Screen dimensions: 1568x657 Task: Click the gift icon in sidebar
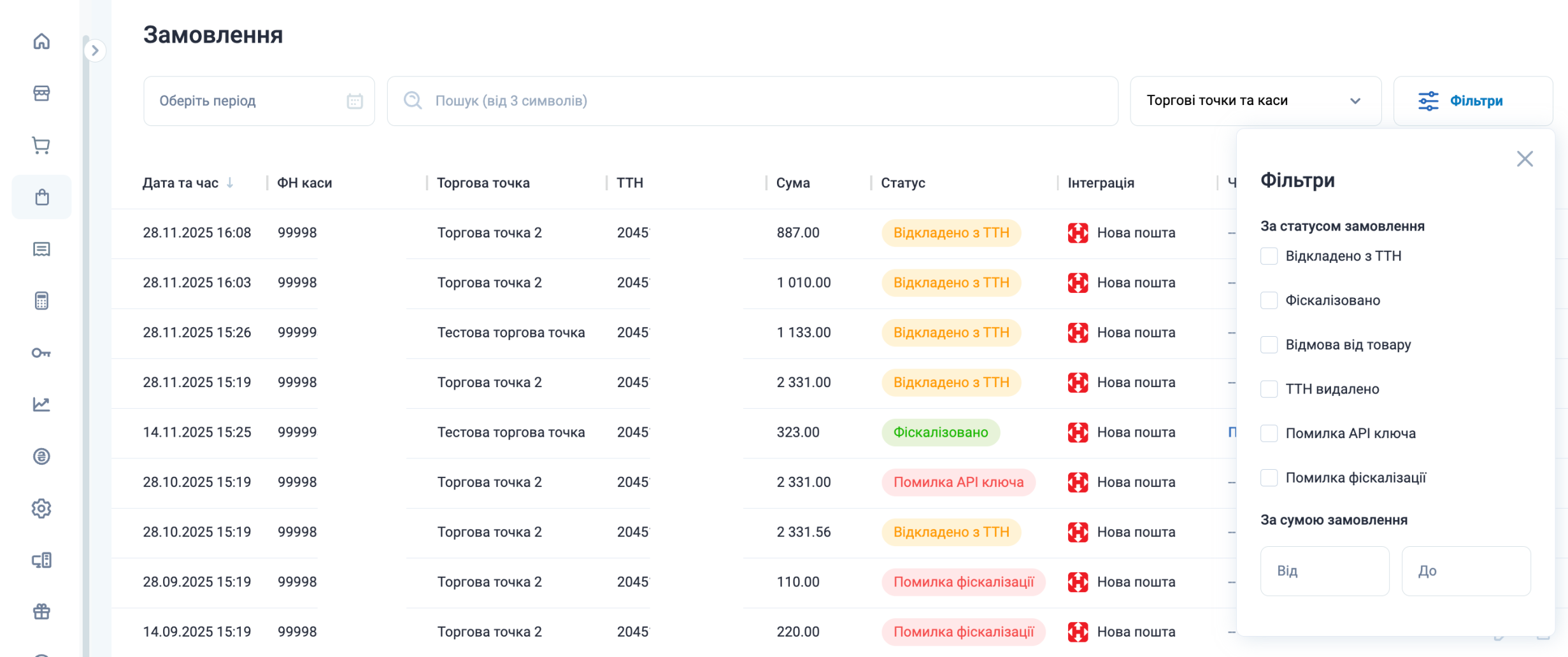[x=41, y=612]
